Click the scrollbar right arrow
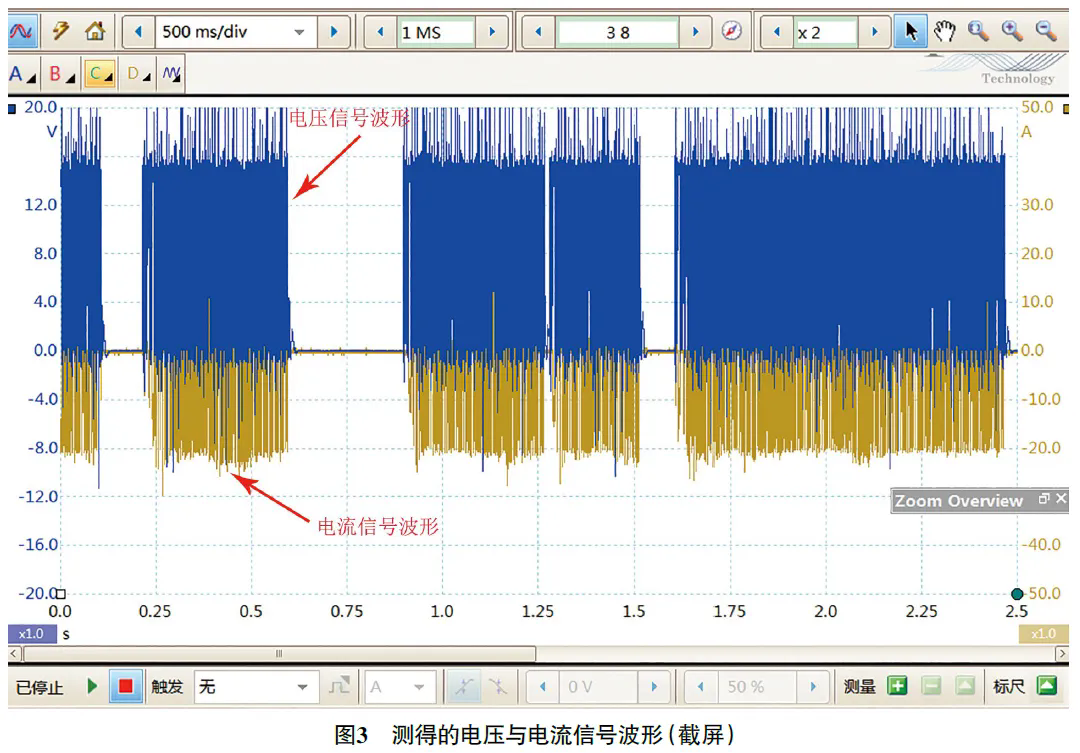The width and height of the screenshot is (1080, 753). pos(1062,653)
